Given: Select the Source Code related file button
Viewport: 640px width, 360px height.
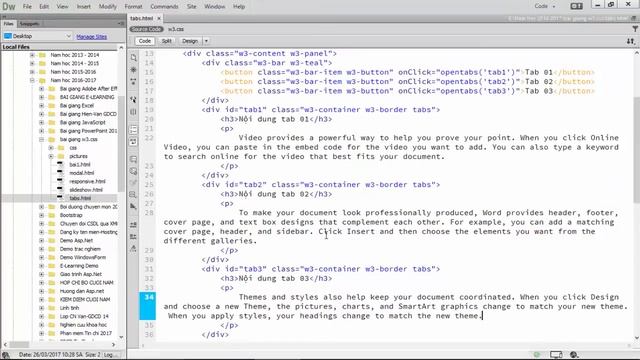Looking at the screenshot, I should 146,29.
